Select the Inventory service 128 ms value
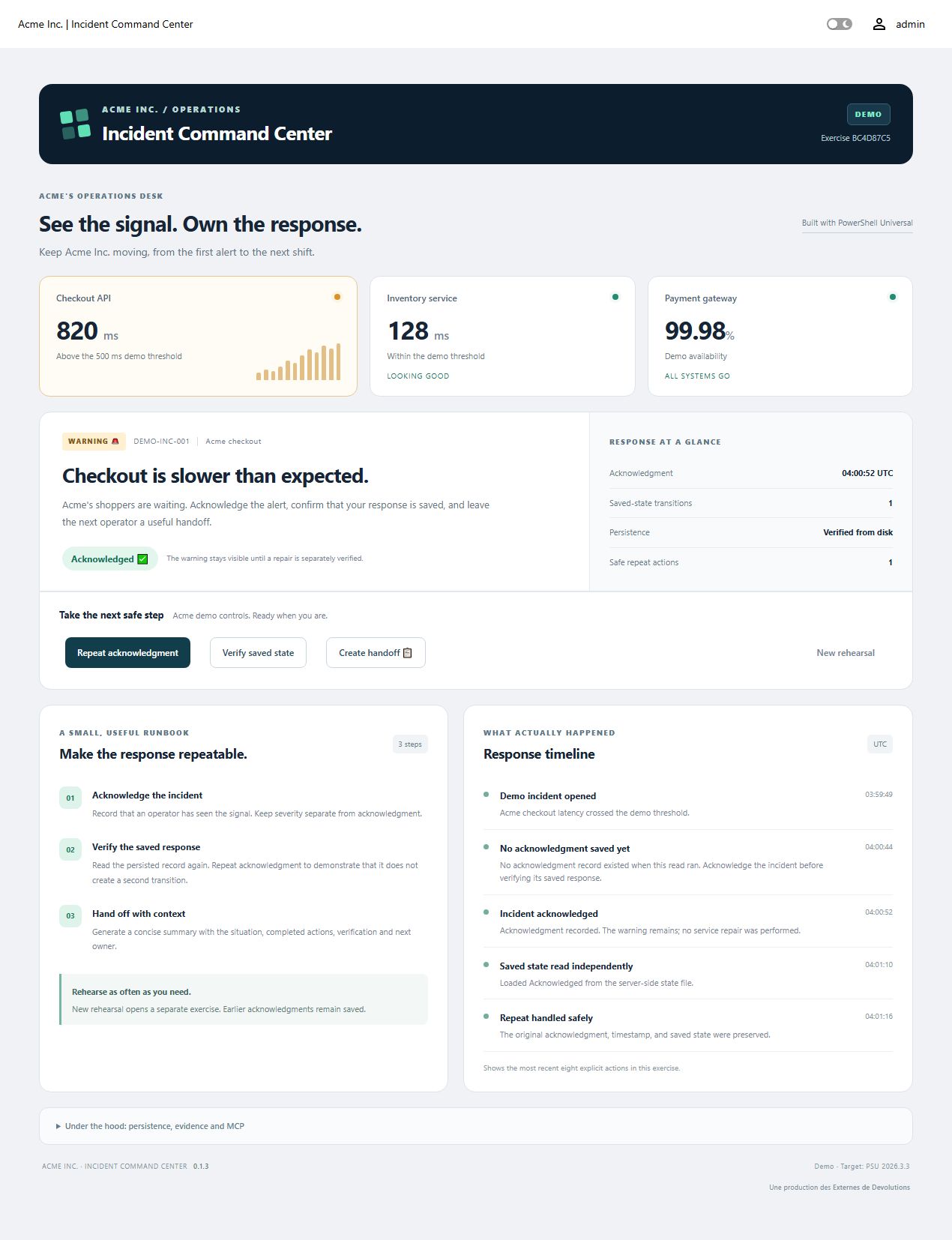 coord(418,331)
